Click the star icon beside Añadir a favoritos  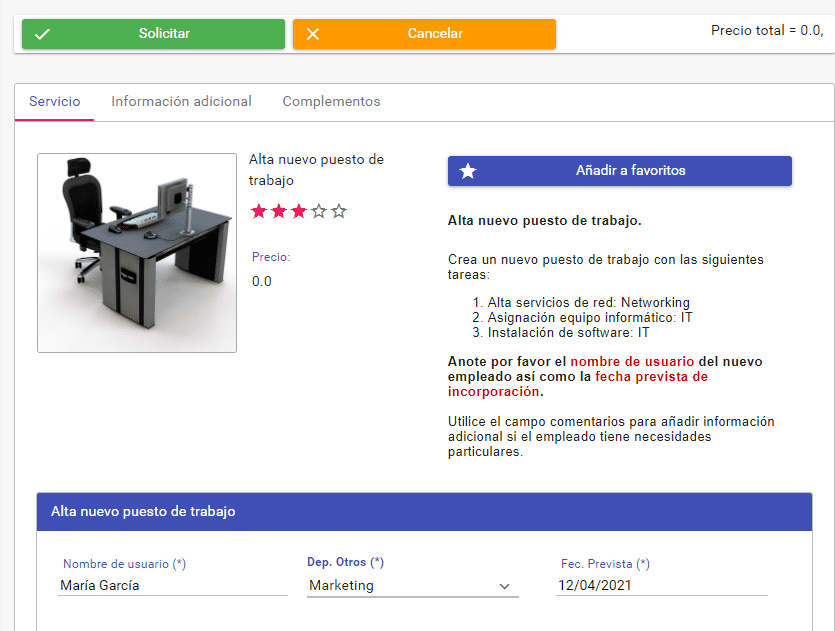click(467, 170)
